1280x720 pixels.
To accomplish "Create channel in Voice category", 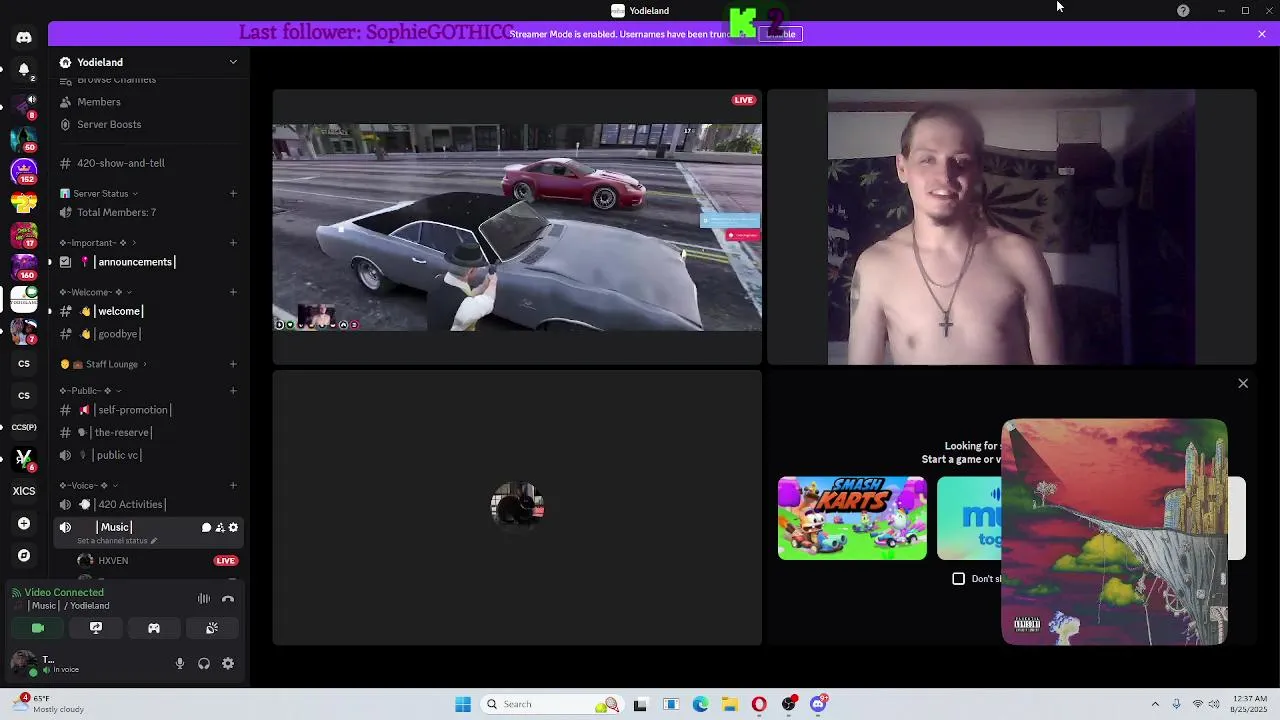I will [233, 486].
